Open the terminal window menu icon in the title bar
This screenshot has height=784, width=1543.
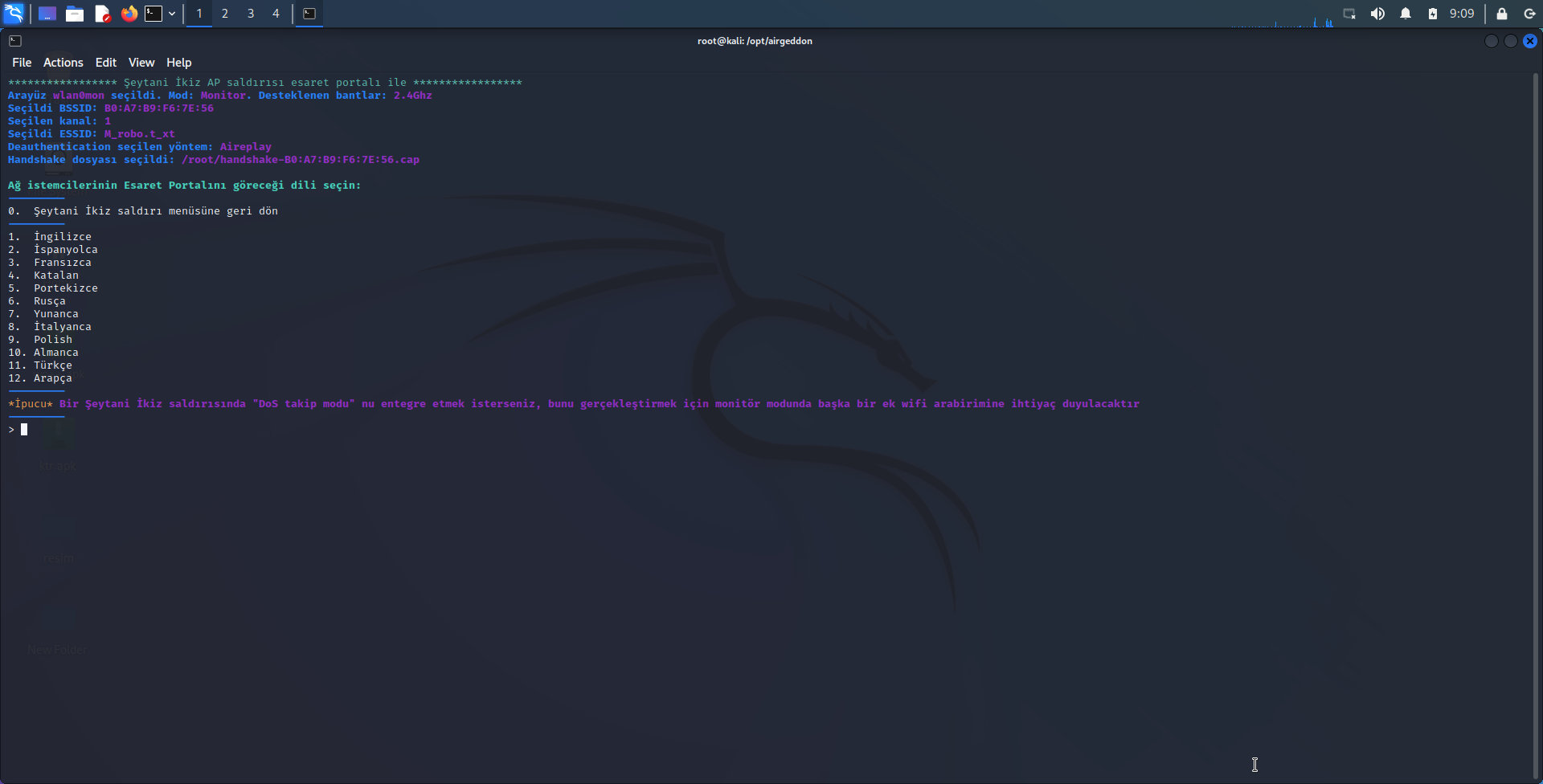pos(15,41)
